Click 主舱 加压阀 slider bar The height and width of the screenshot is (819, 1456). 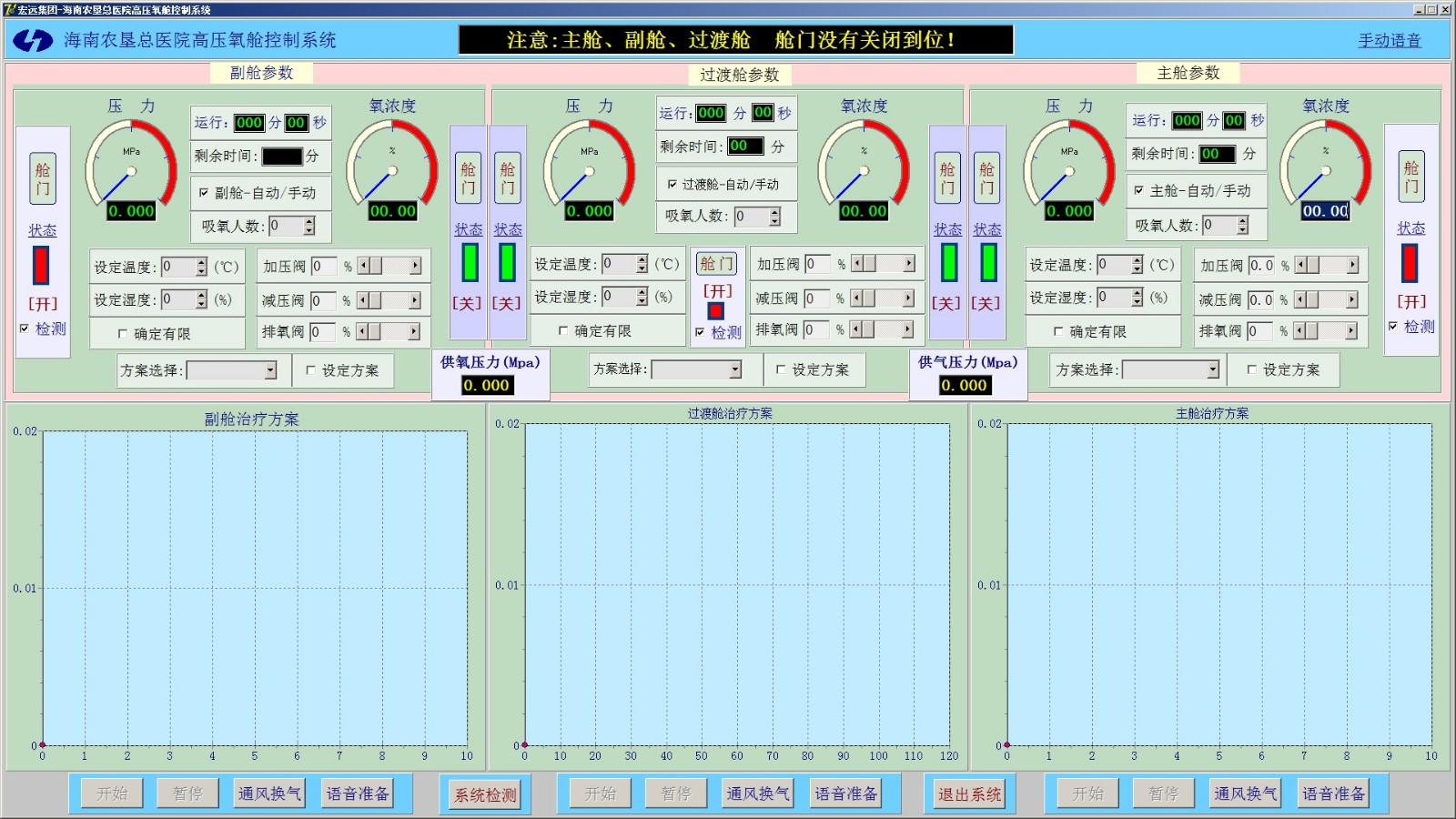click(x=1327, y=265)
